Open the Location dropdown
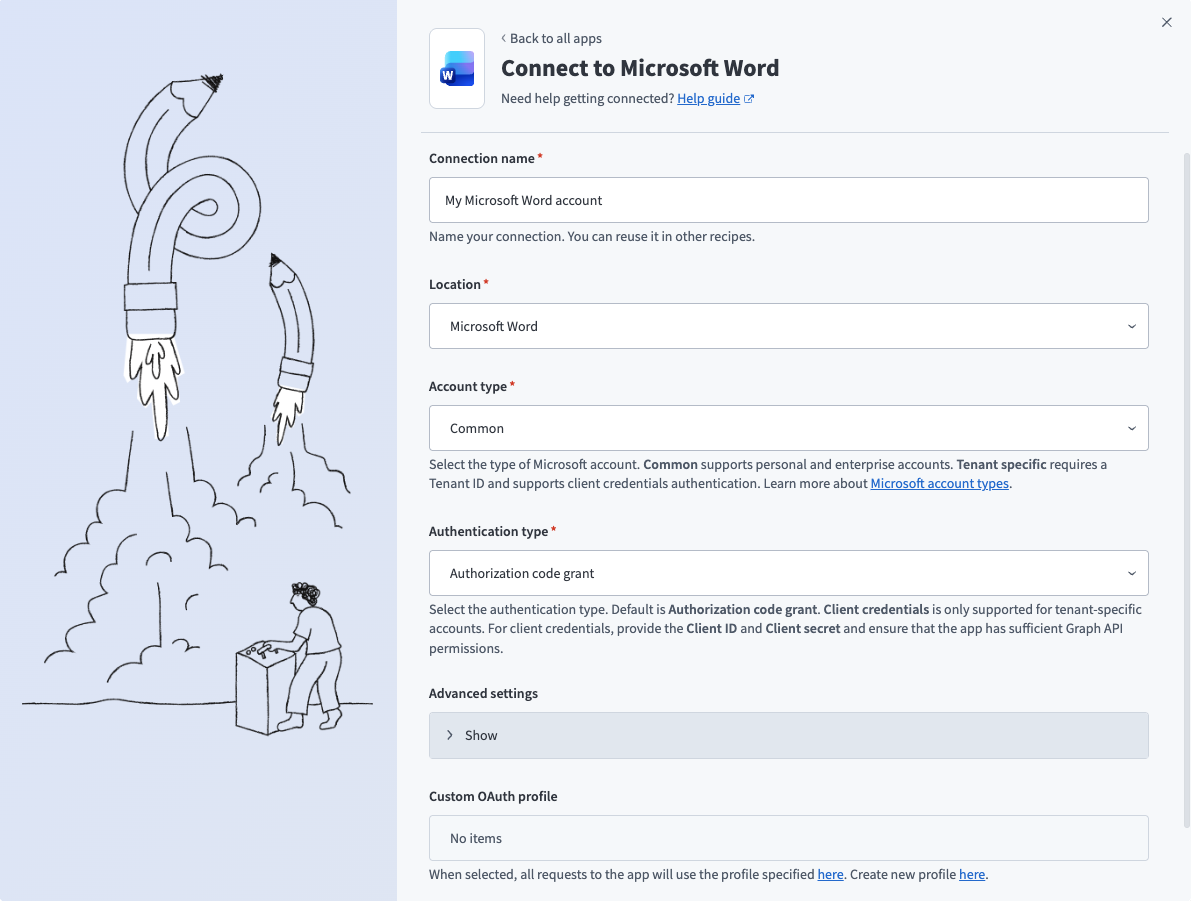The height and width of the screenshot is (901, 1191). 788,326
